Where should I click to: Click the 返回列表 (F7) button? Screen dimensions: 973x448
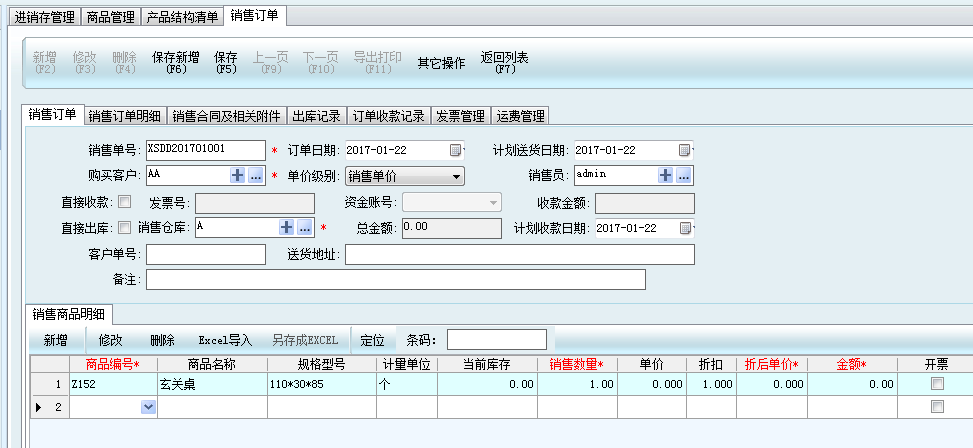tap(505, 63)
